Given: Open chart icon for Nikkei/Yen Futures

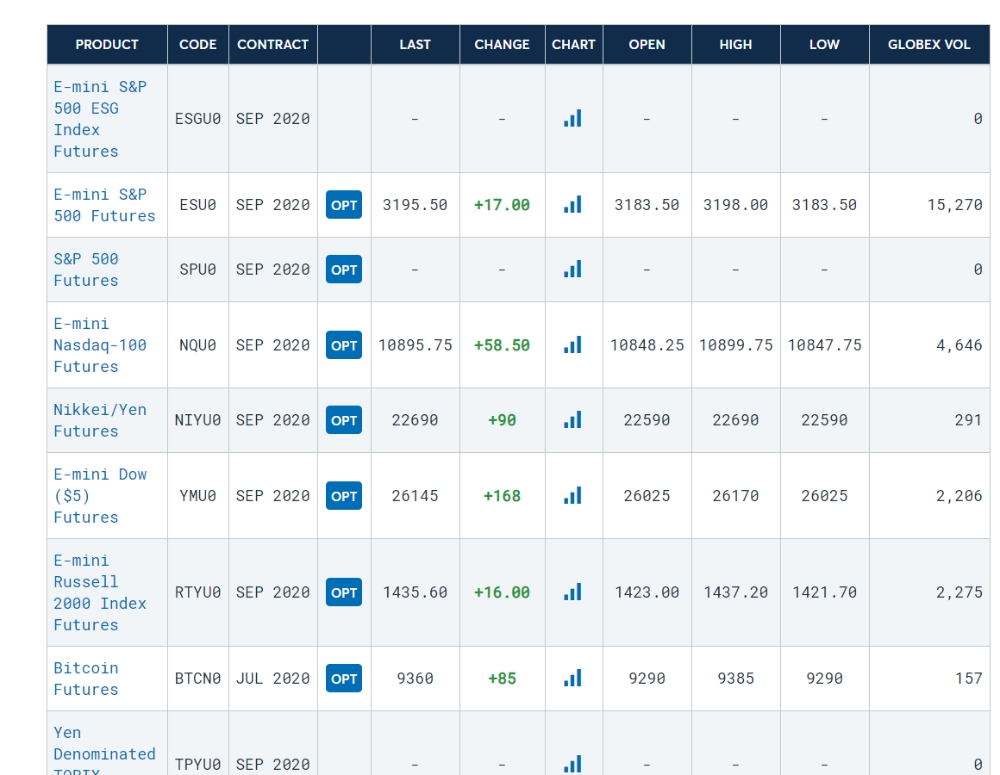Looking at the screenshot, I should pyautogui.click(x=573, y=420).
